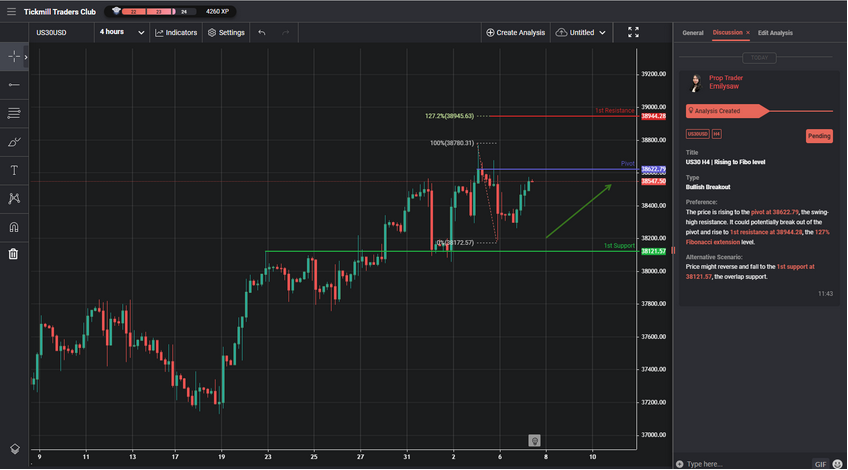The height and width of the screenshot is (470, 848).
Task: Select the red 1st Resistance line
Action: pos(562,116)
